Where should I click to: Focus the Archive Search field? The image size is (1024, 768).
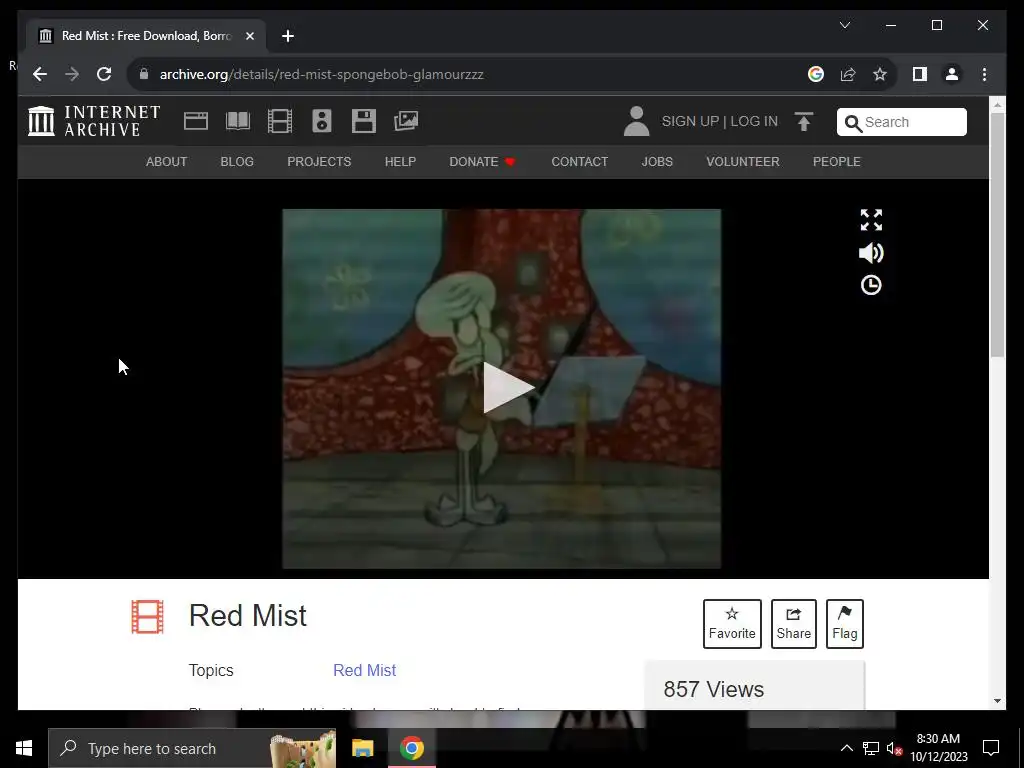[x=901, y=122]
